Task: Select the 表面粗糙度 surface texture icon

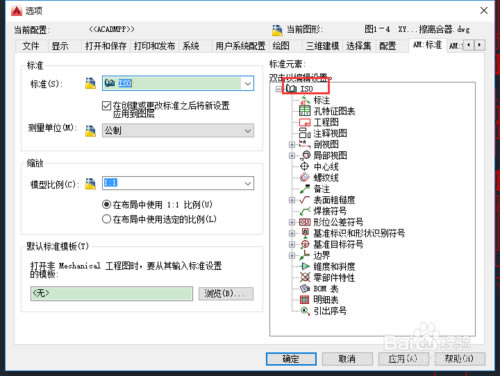Action: point(305,200)
